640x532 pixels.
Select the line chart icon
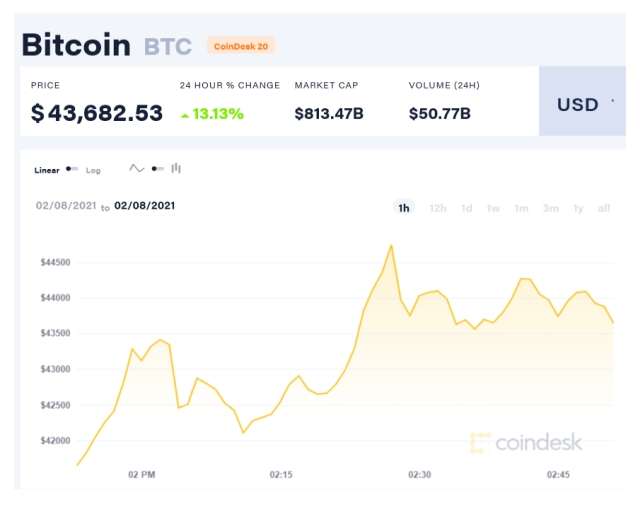tap(137, 169)
